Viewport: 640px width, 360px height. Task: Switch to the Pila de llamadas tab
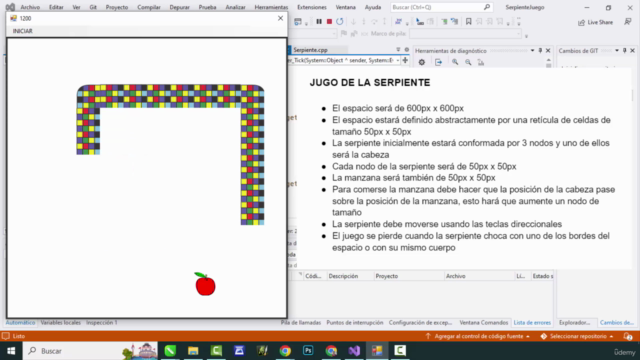(x=301, y=322)
